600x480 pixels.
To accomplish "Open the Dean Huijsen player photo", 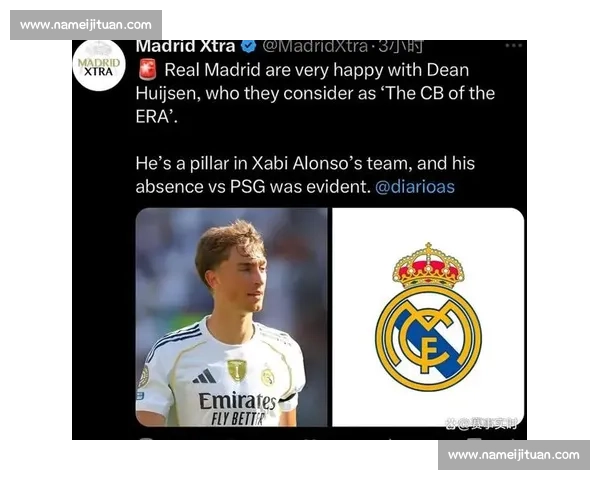I will tap(232, 317).
